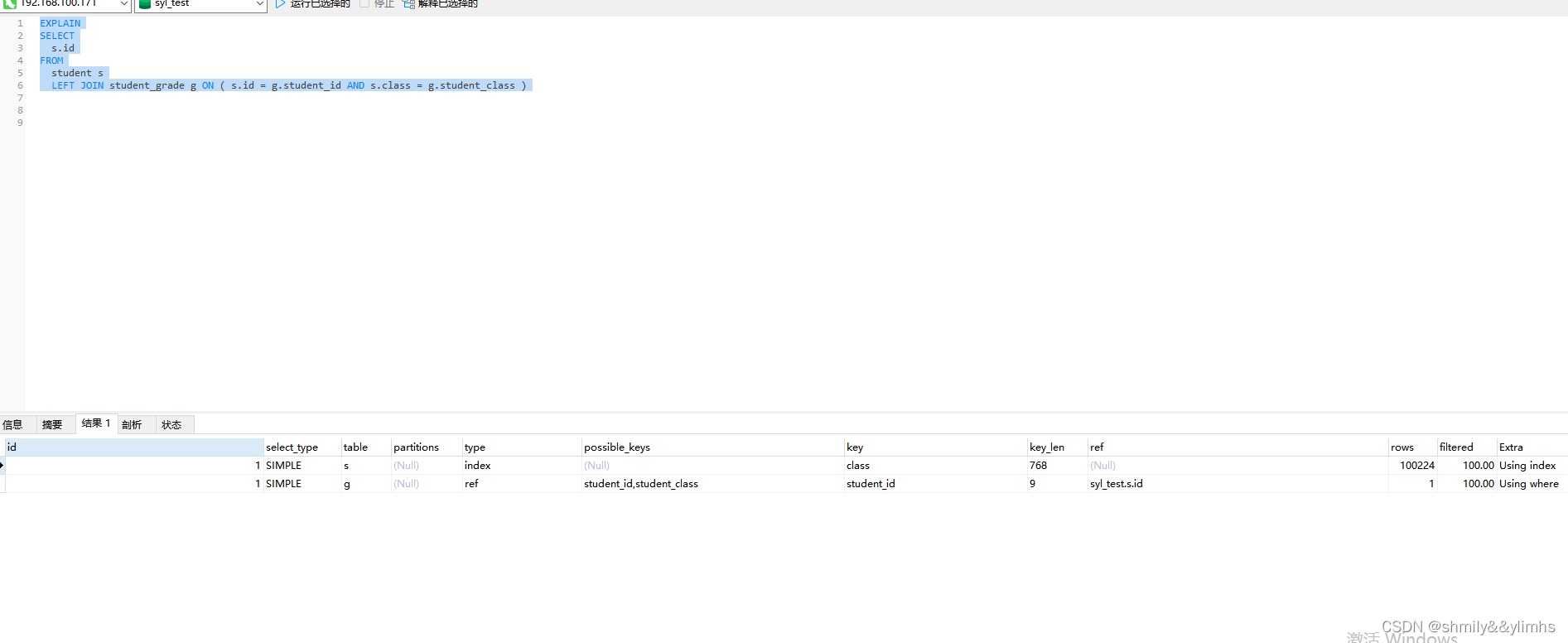Select the key cell 'student_id'
Image resolution: width=1568 pixels, height=643 pixels.
coord(935,484)
